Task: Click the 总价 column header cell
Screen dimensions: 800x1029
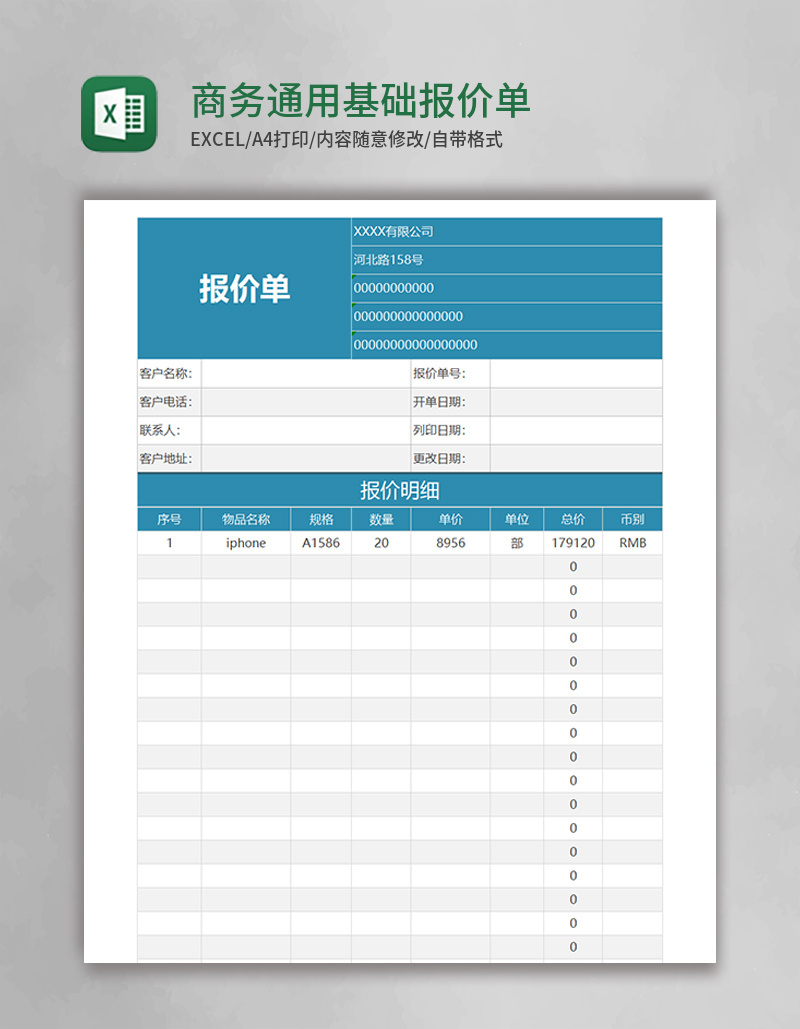Action: tap(571, 518)
